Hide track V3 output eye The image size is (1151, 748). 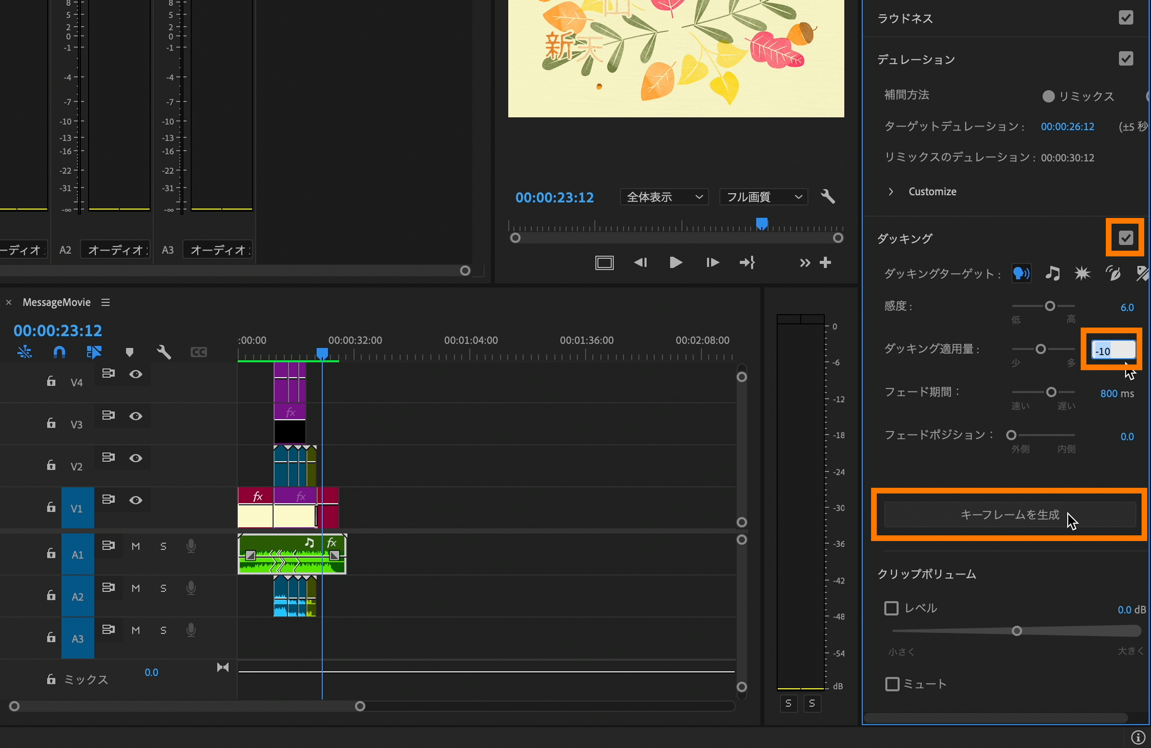[x=136, y=416]
